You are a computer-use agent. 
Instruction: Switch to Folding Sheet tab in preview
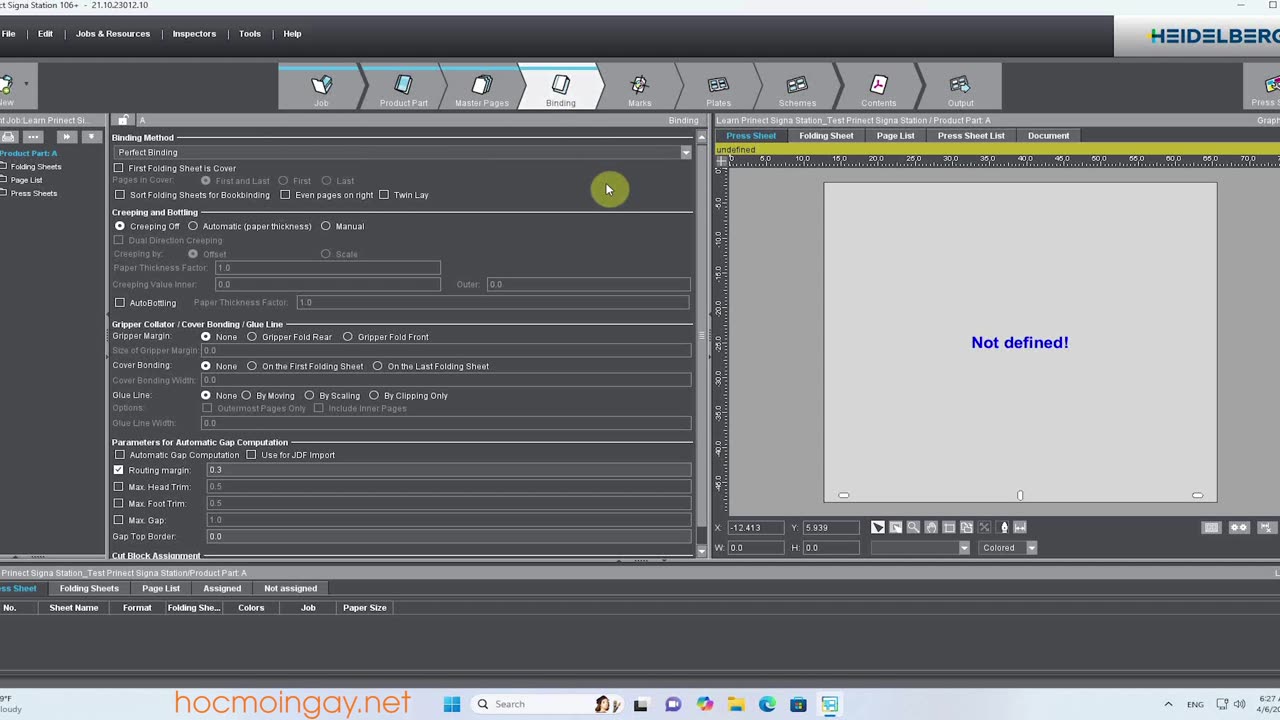click(826, 136)
